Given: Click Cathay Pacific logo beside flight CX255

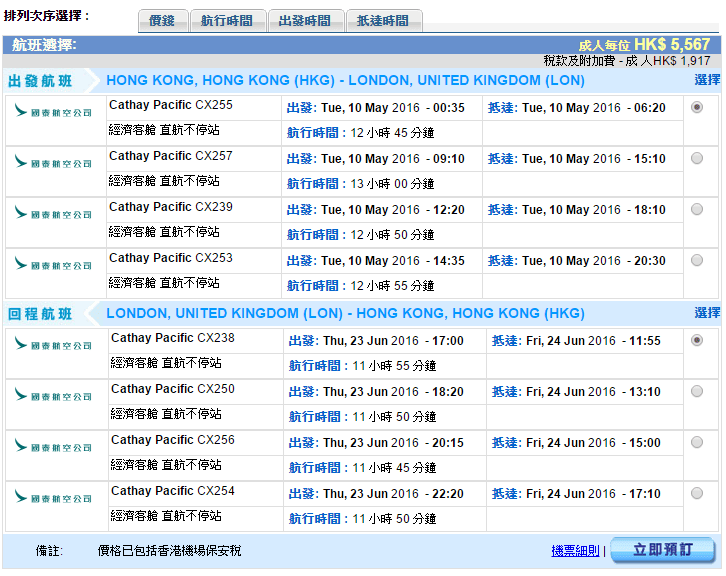Looking at the screenshot, I should point(53,110).
